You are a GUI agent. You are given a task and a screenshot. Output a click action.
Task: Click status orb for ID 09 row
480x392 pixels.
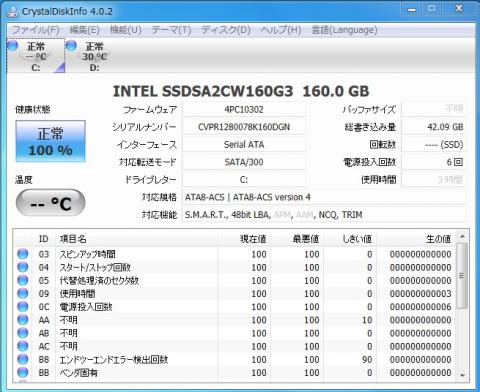tap(23, 293)
